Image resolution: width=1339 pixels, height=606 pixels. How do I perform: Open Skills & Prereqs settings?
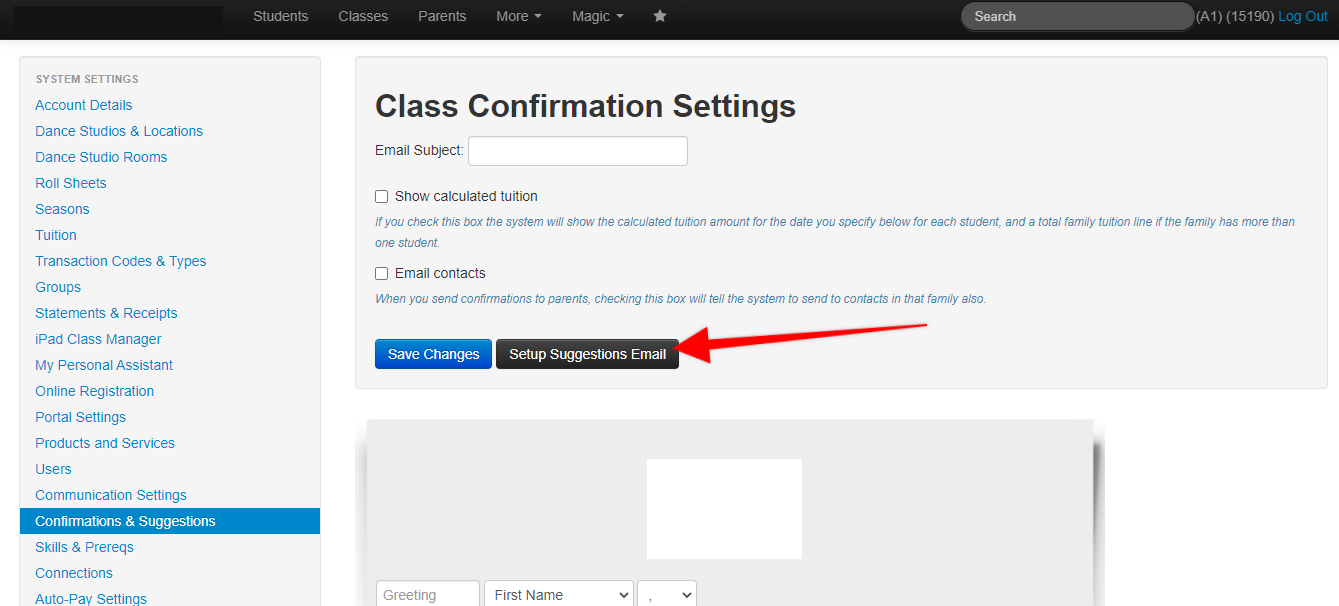(x=84, y=547)
